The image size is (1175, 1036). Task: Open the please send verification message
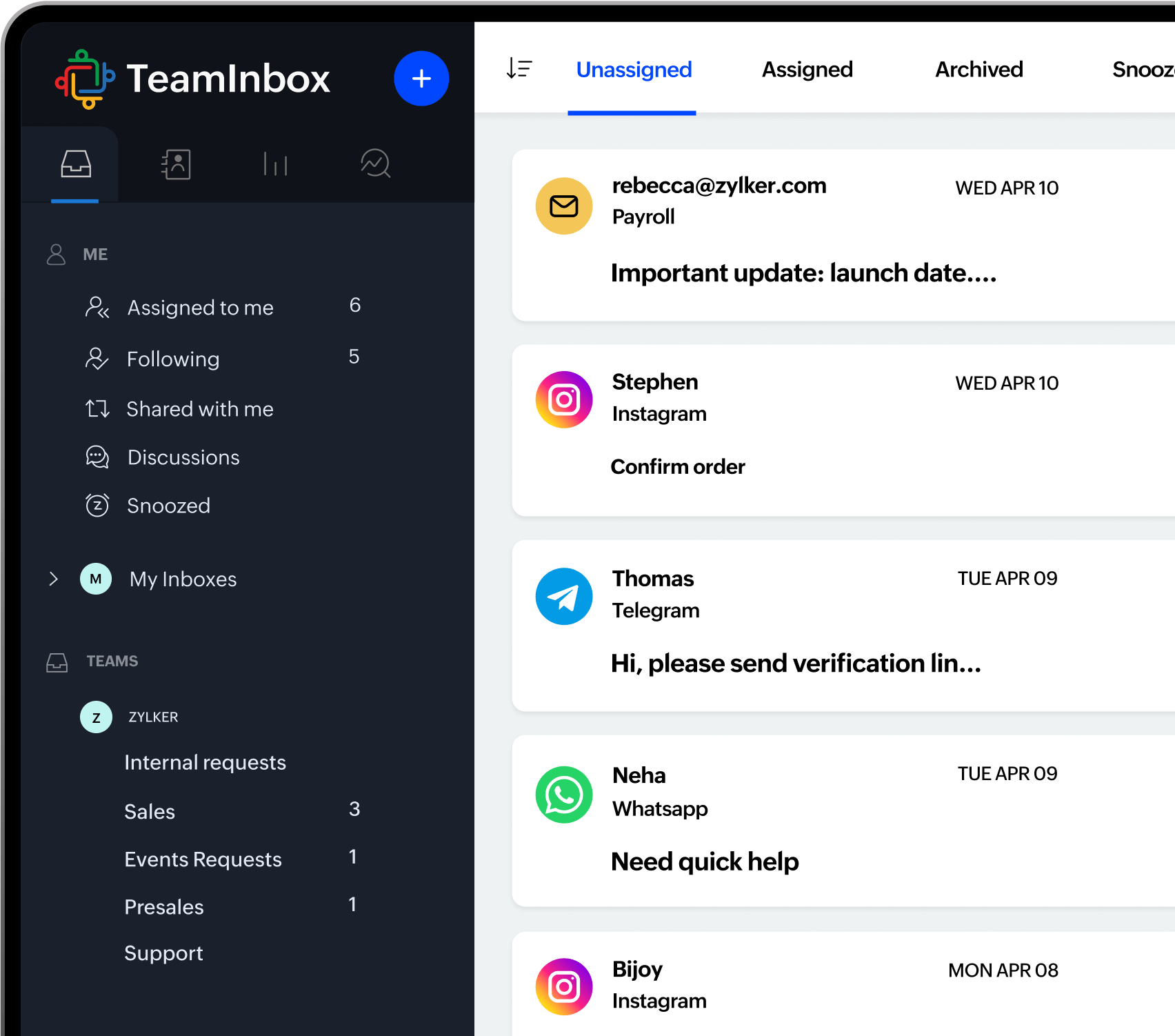(x=796, y=664)
